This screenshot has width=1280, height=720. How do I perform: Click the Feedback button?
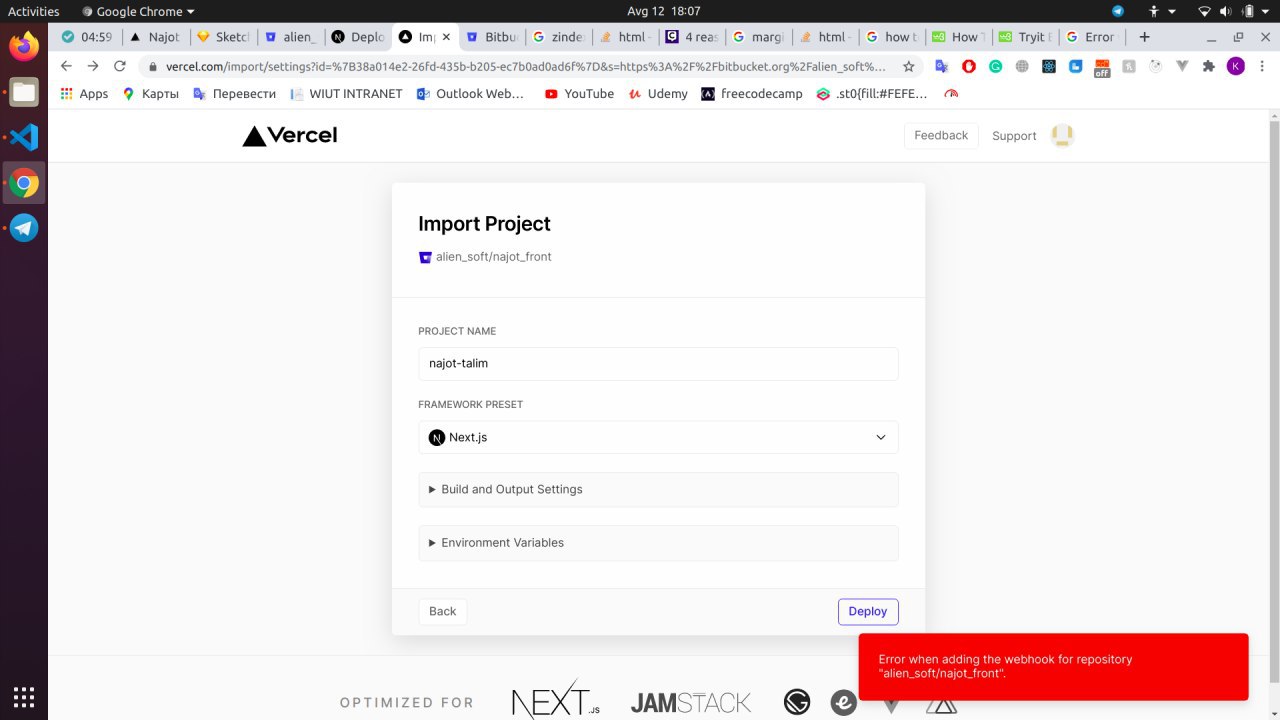tap(941, 135)
